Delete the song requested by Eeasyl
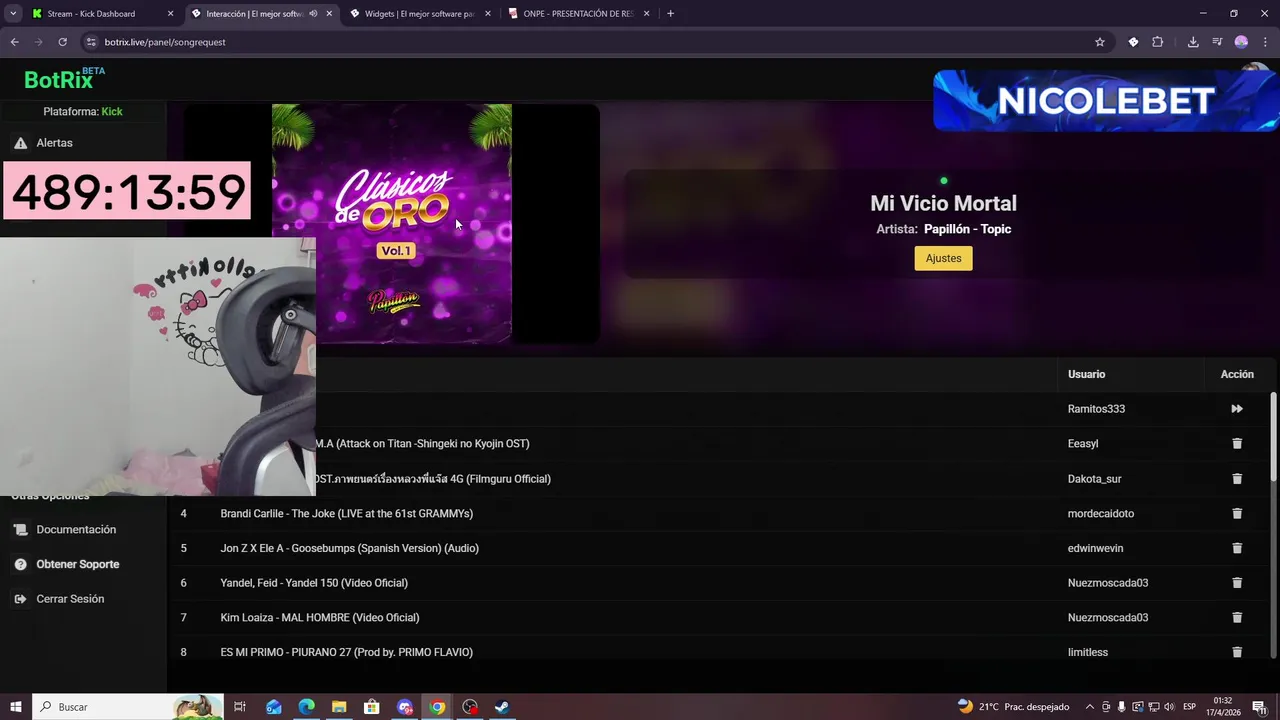The height and width of the screenshot is (720, 1280). pos(1237,444)
